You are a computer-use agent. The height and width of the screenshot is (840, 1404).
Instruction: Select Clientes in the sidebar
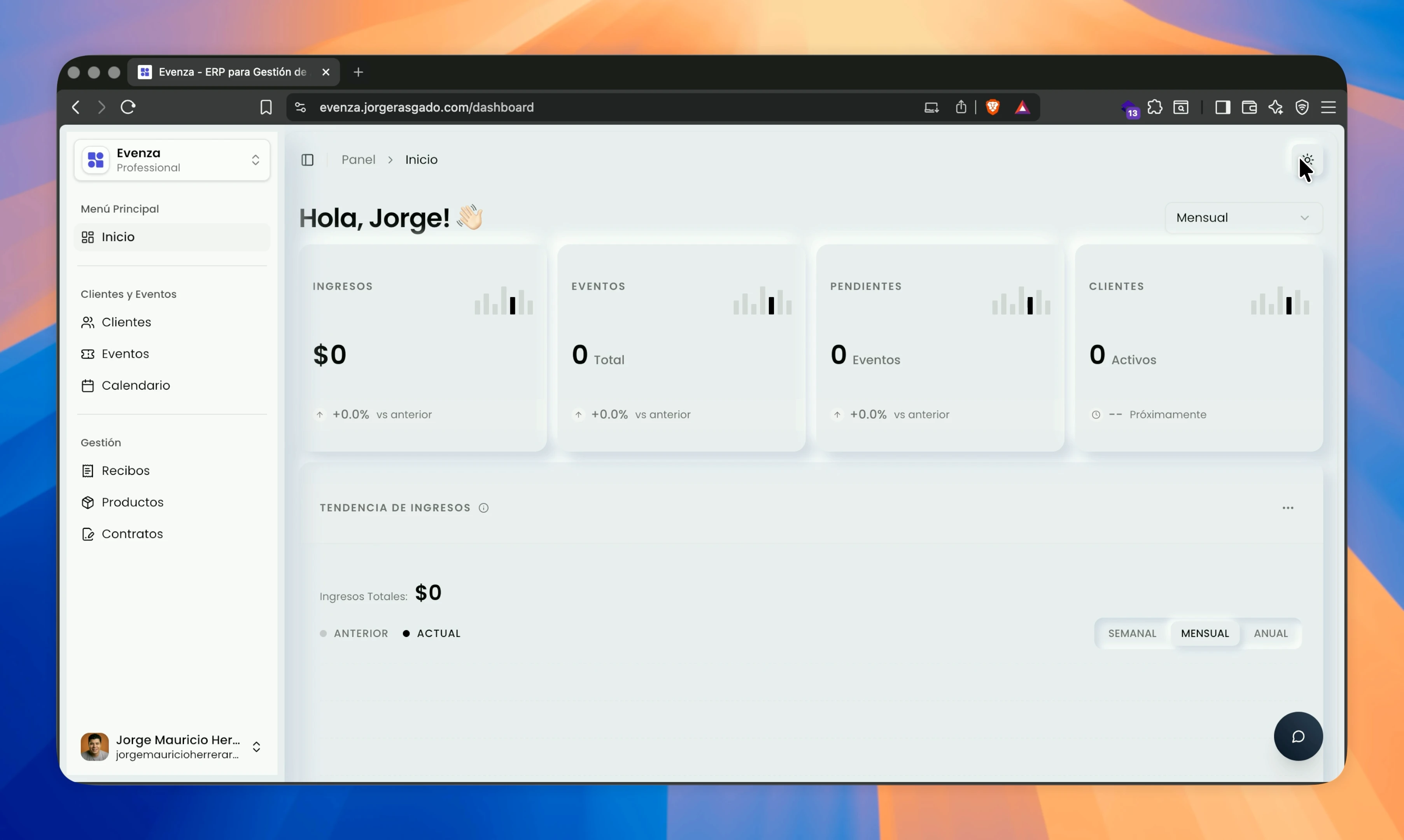coord(126,322)
